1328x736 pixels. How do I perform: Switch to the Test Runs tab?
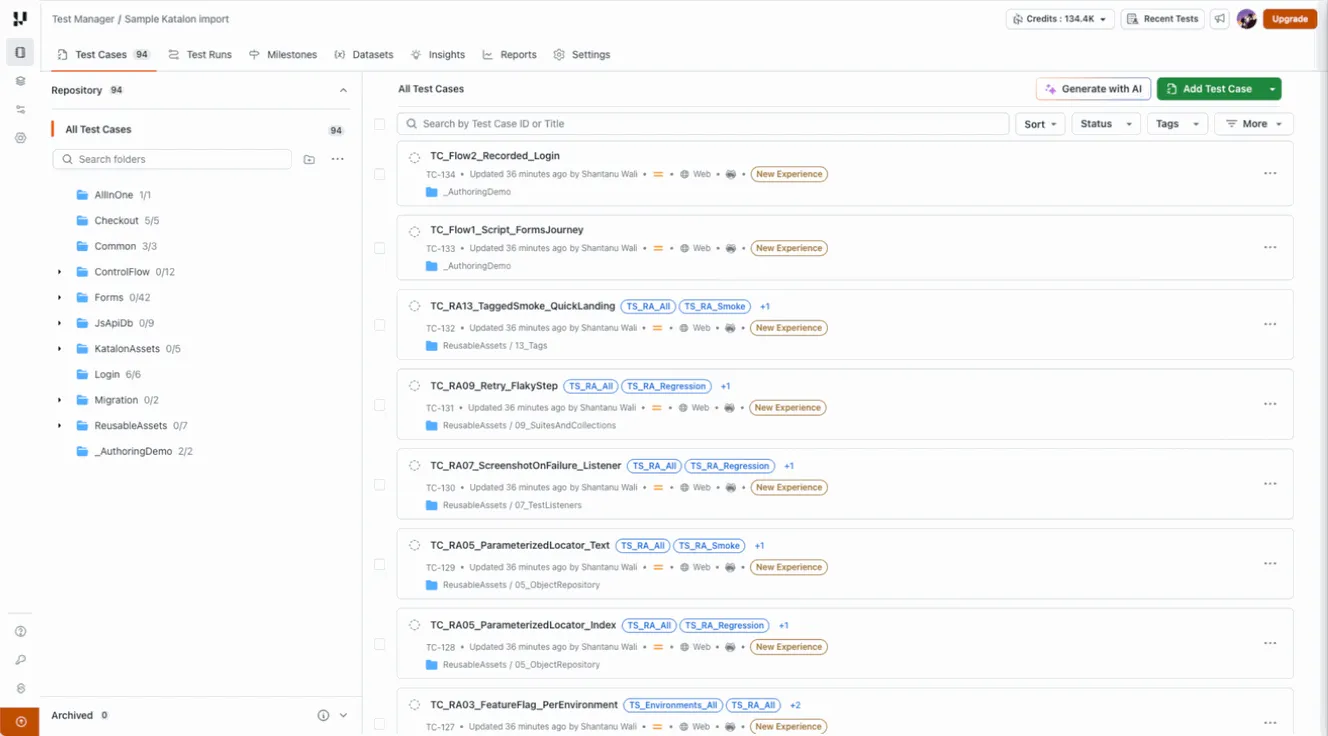[200, 54]
